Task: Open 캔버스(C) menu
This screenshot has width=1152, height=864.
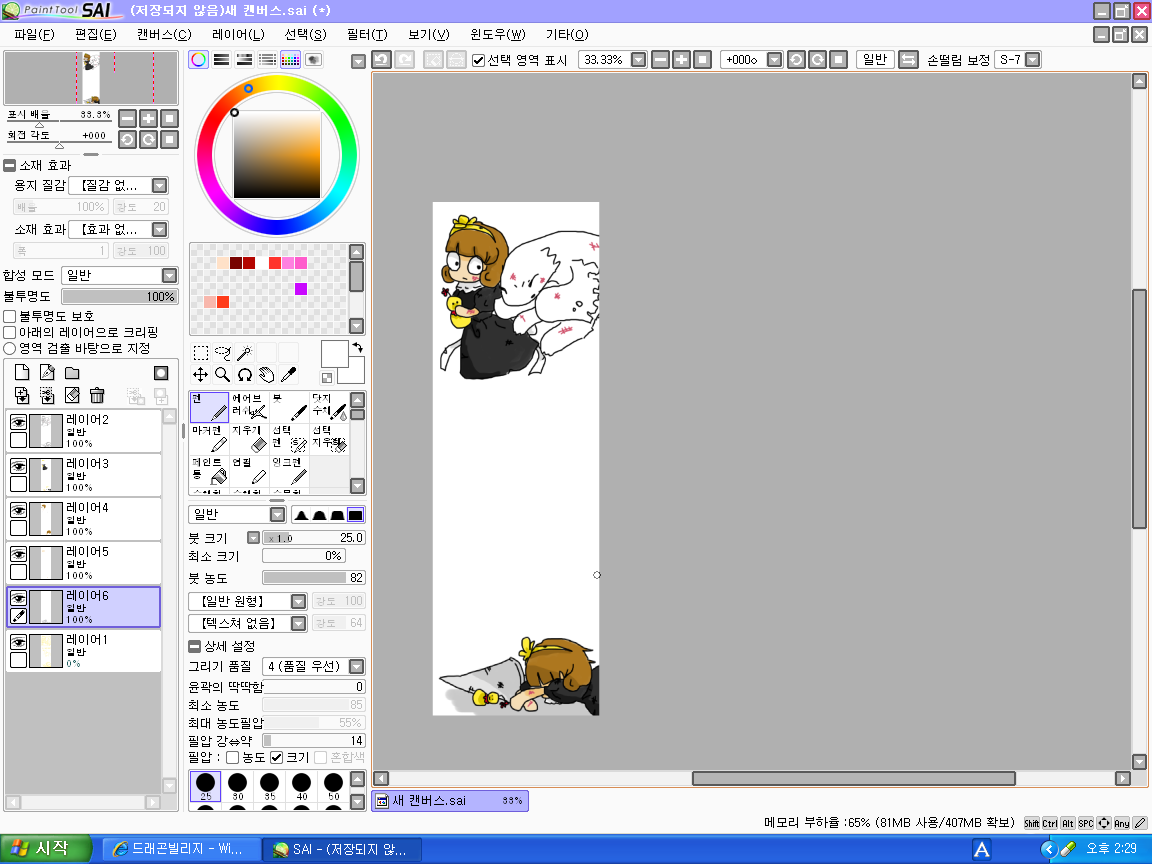Action: 164,35
